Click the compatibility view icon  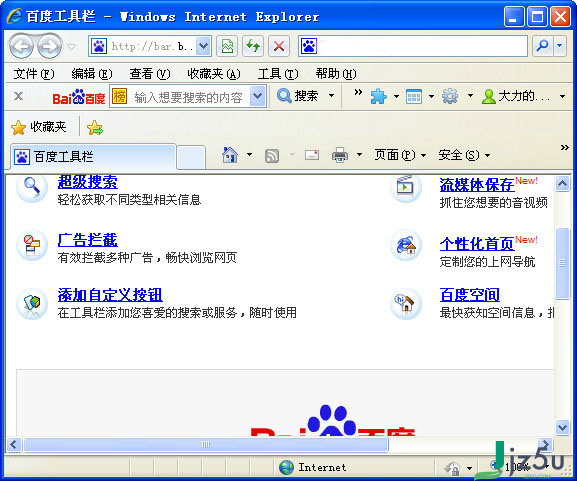(227, 46)
